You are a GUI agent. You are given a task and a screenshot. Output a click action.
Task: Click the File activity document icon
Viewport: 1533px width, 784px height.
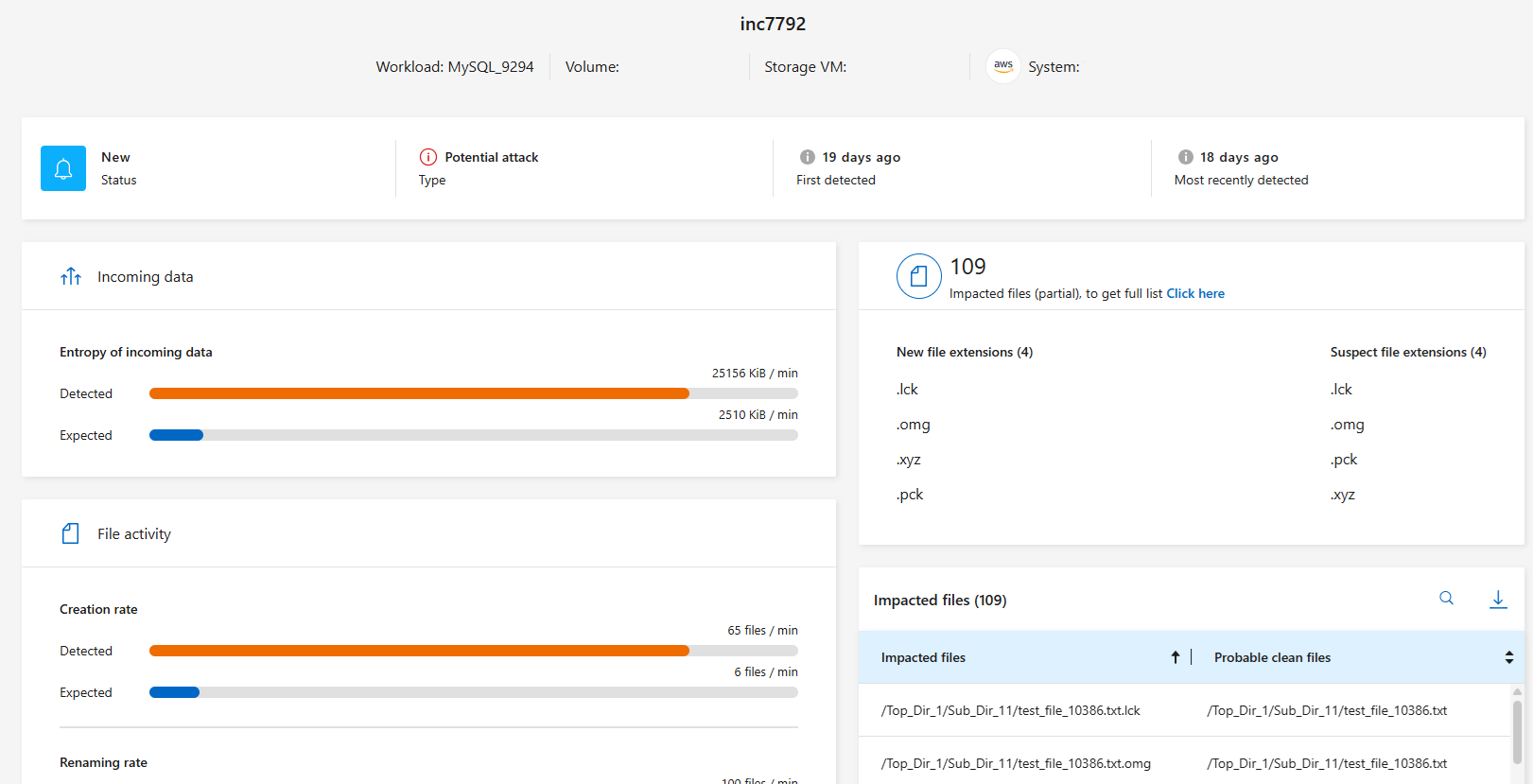pyautogui.click(x=71, y=533)
